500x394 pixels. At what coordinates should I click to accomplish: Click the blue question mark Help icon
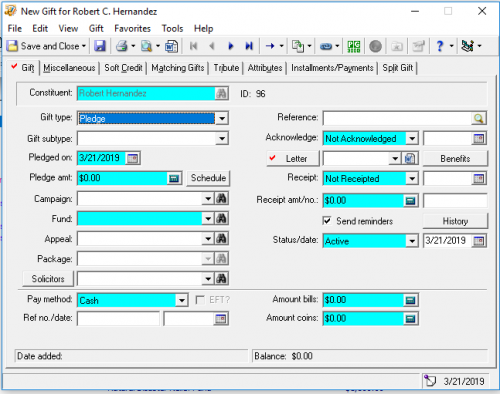click(x=440, y=46)
